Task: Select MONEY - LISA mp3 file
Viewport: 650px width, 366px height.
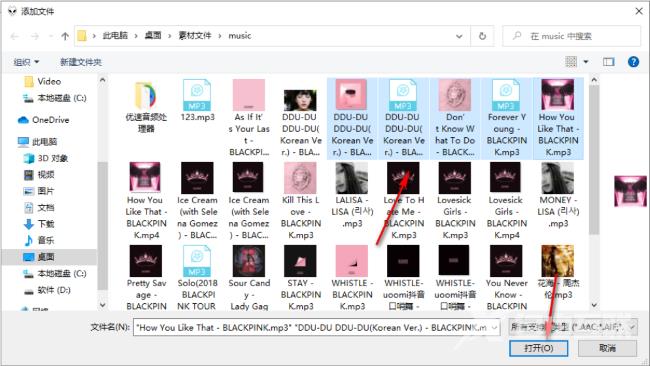Action: tap(558, 195)
